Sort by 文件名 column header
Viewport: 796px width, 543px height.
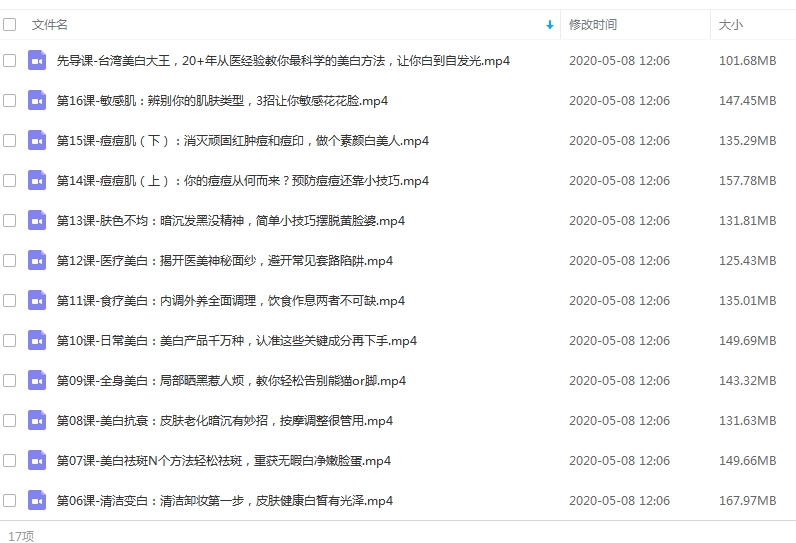49,24
